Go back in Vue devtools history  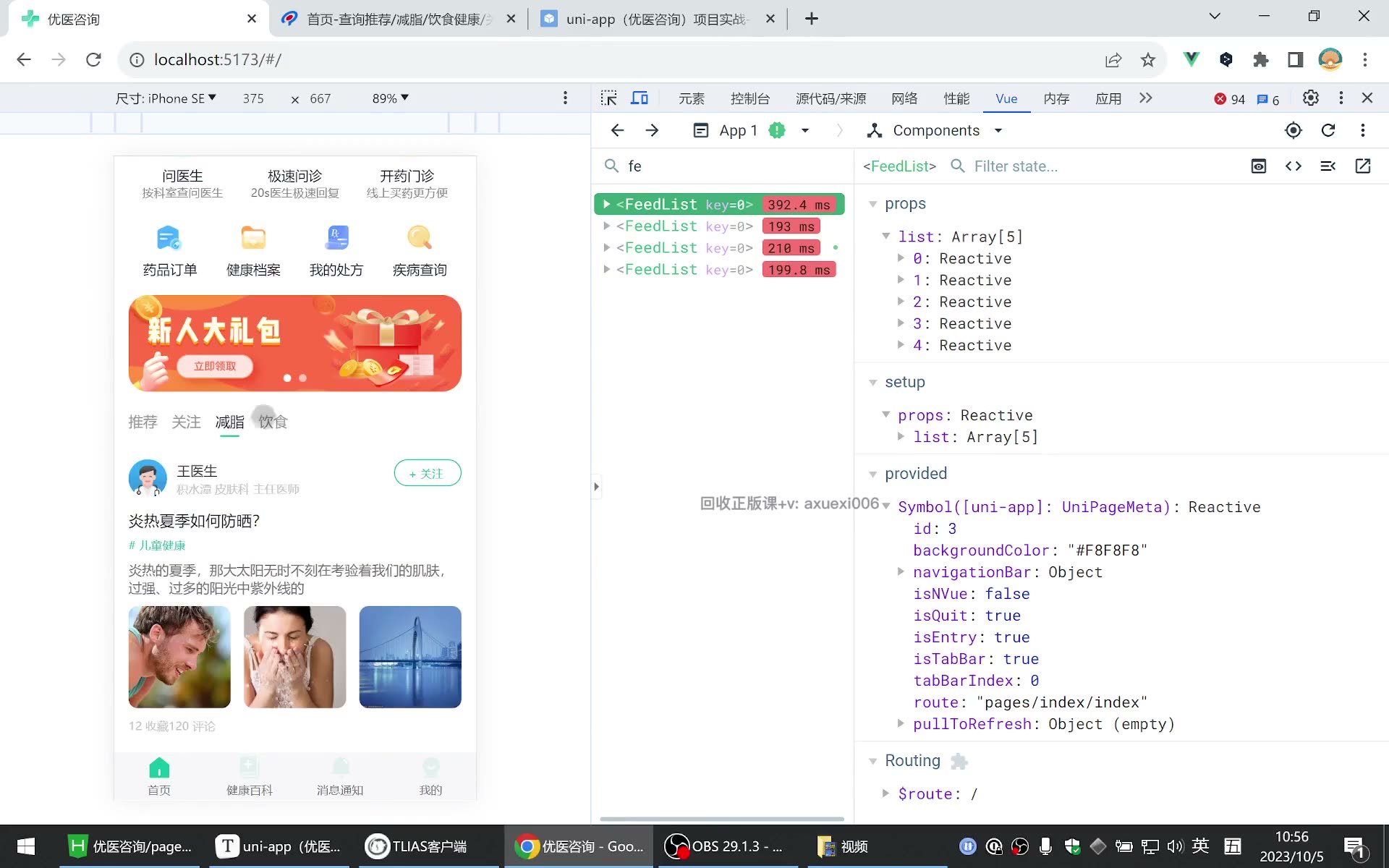click(x=617, y=130)
